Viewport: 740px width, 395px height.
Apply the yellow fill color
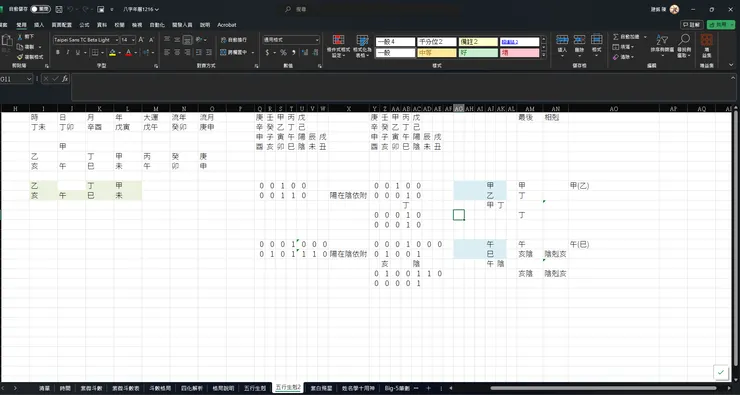pyautogui.click(x=112, y=52)
